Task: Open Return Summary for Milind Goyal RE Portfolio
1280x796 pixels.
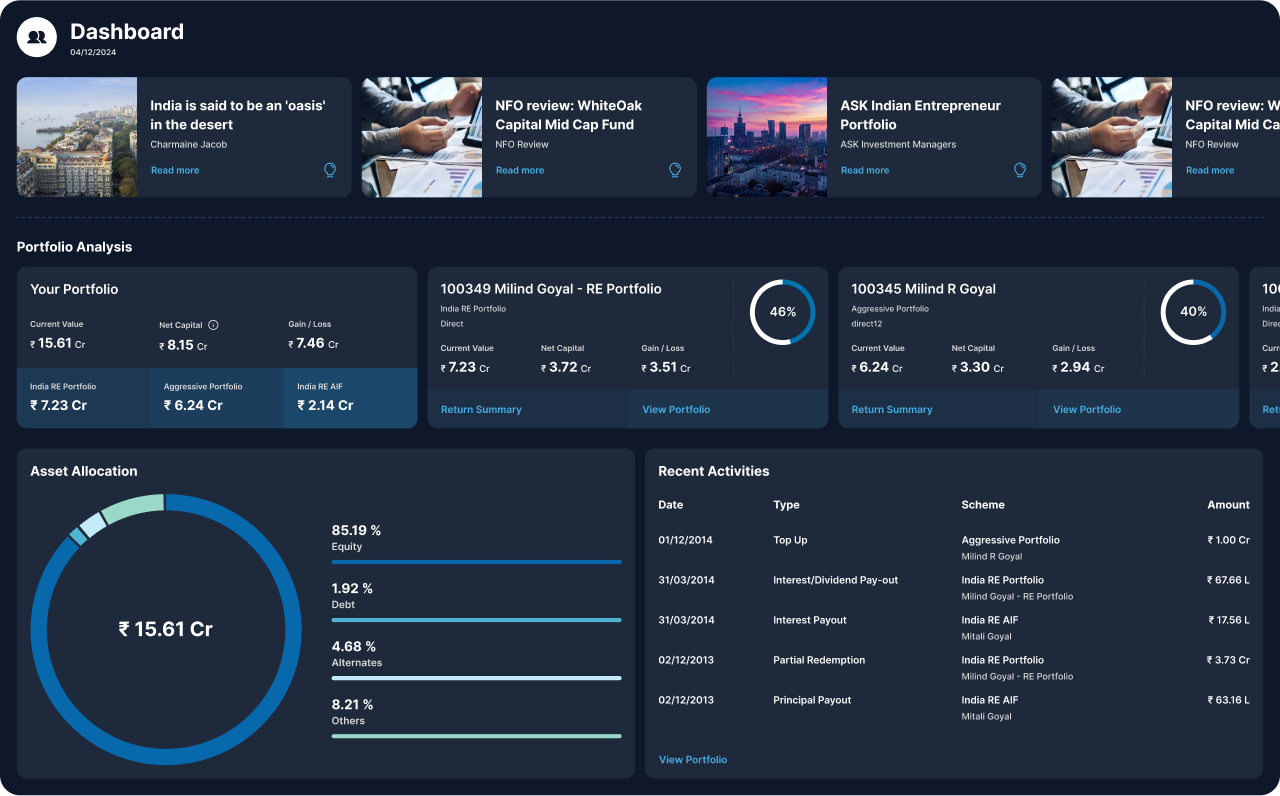Action: click(481, 409)
